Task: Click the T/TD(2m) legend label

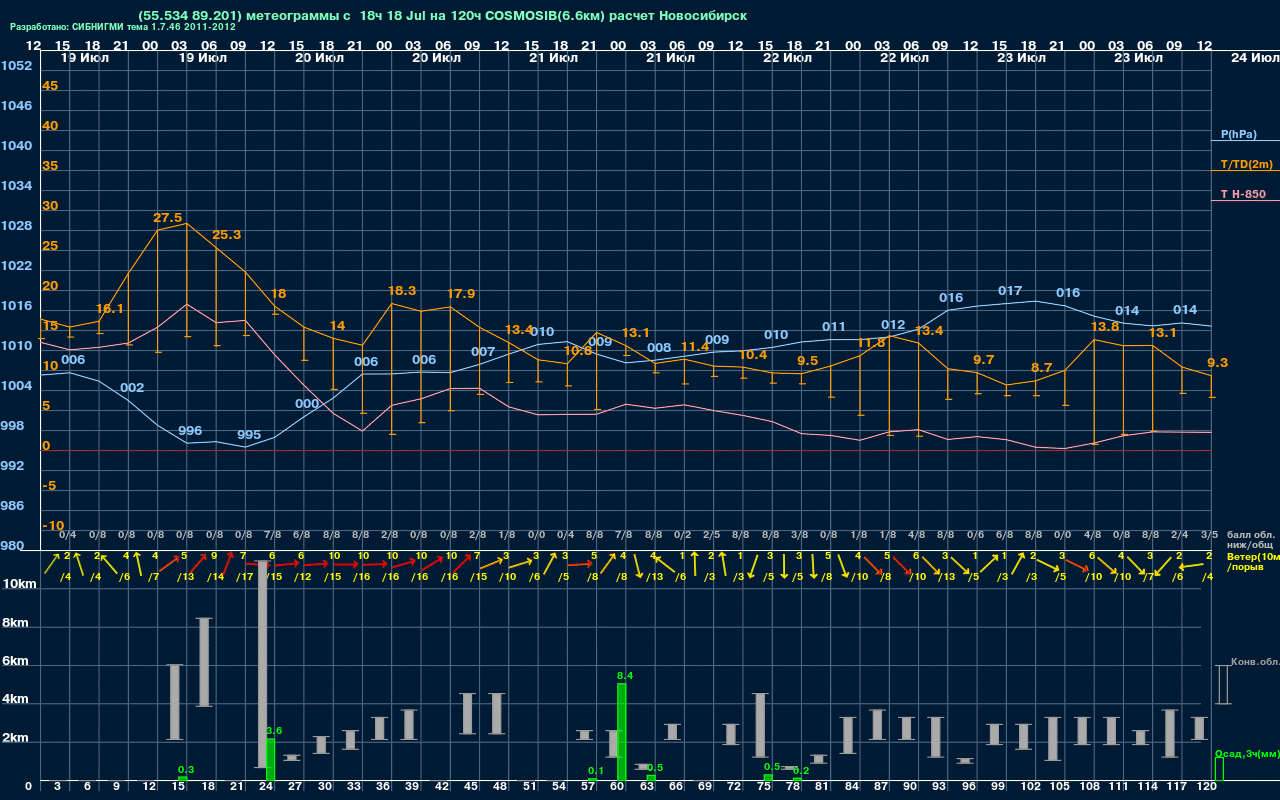Action: point(1247,164)
